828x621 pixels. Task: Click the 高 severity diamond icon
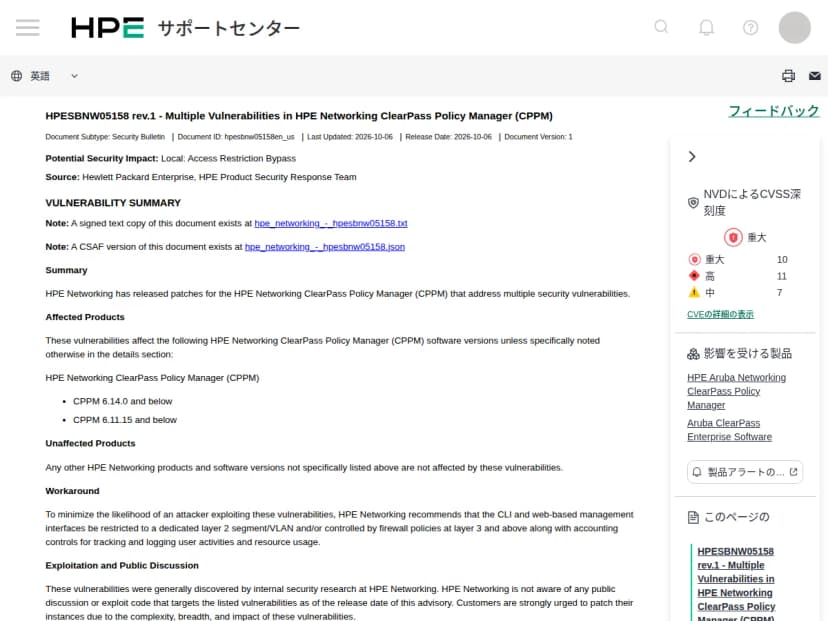[x=694, y=276]
